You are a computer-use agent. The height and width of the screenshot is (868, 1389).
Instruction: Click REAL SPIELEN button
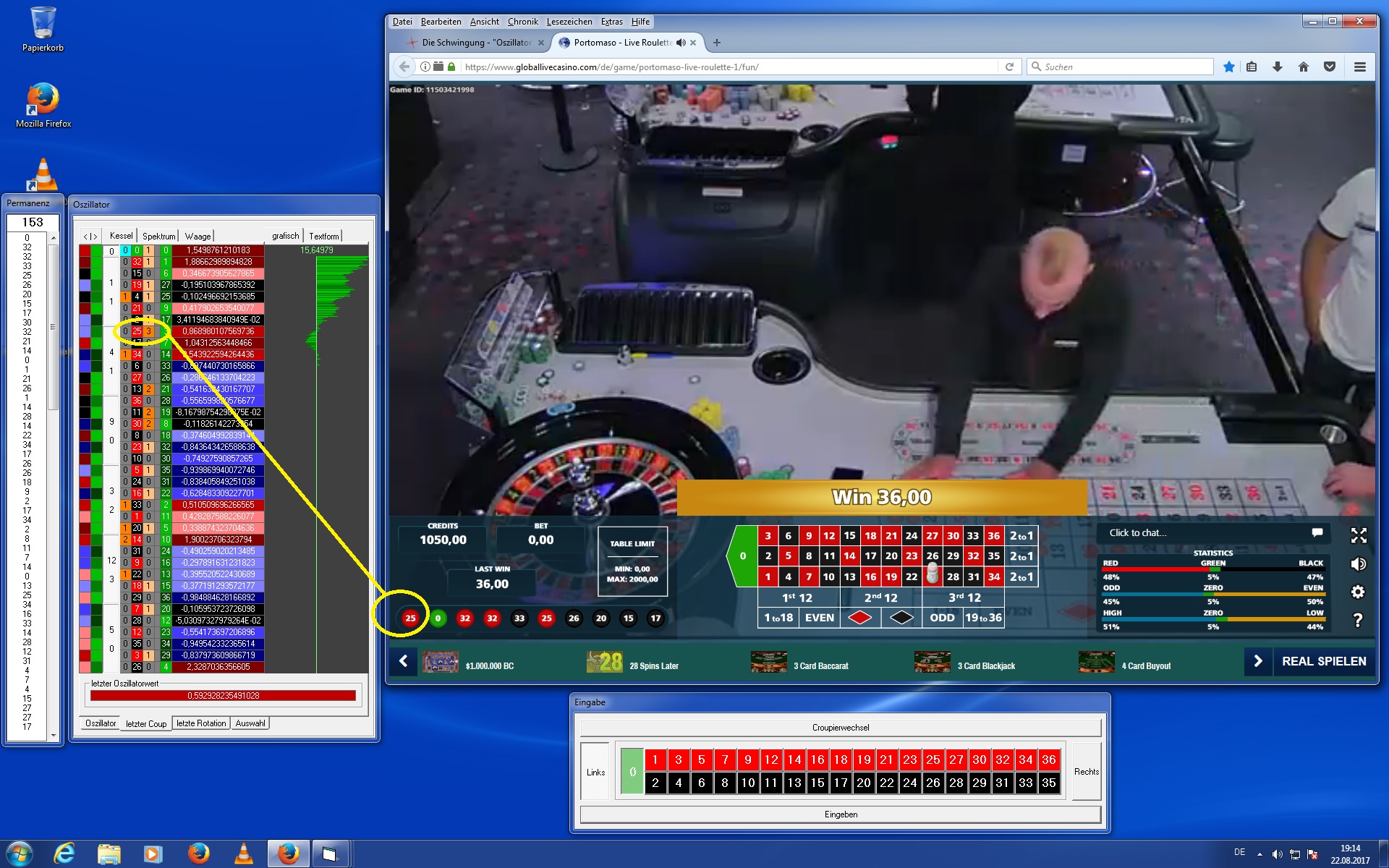pyautogui.click(x=1324, y=661)
